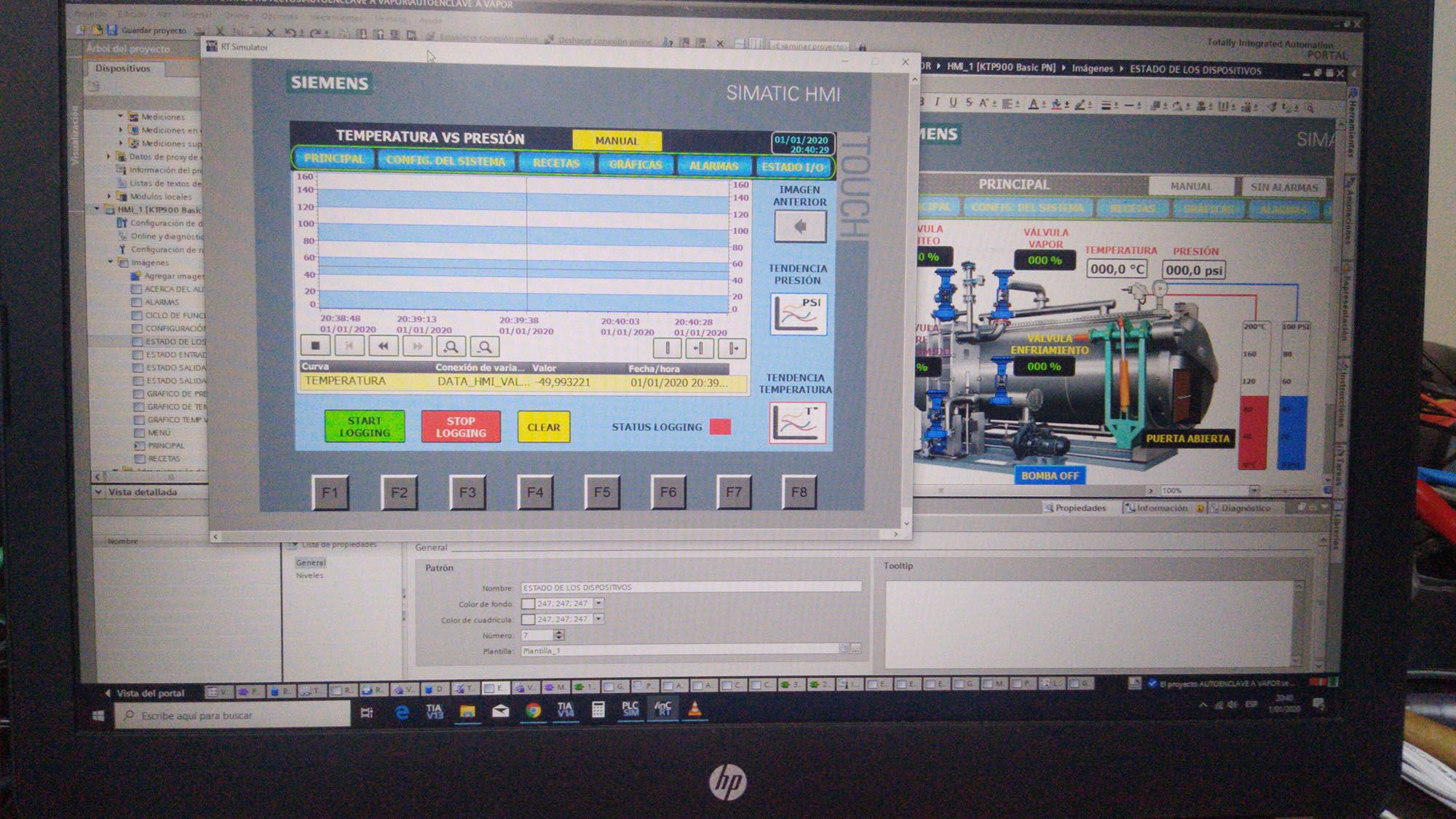Collapse the Imágenes tree folder

(x=110, y=262)
